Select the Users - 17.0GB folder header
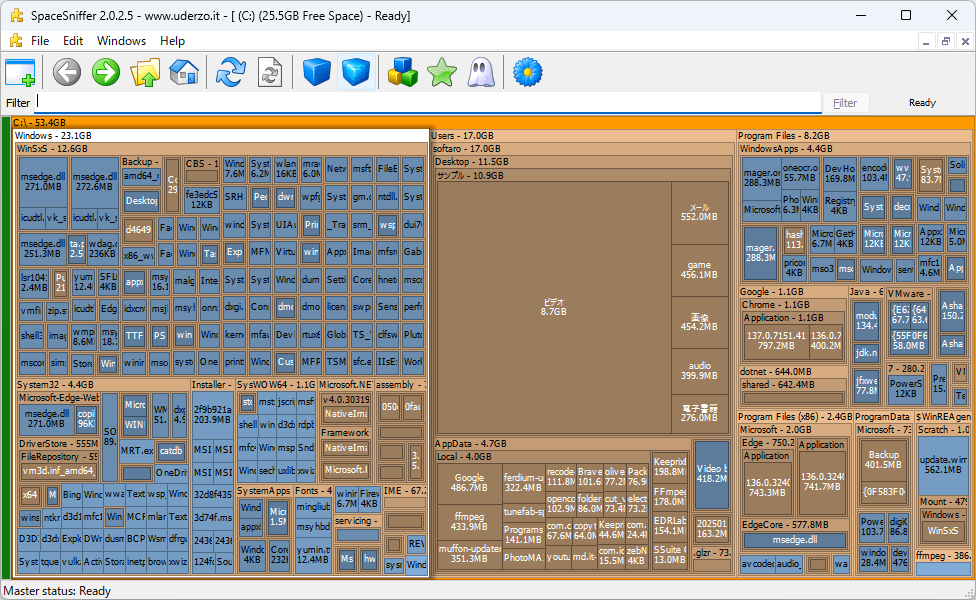 tap(582, 135)
